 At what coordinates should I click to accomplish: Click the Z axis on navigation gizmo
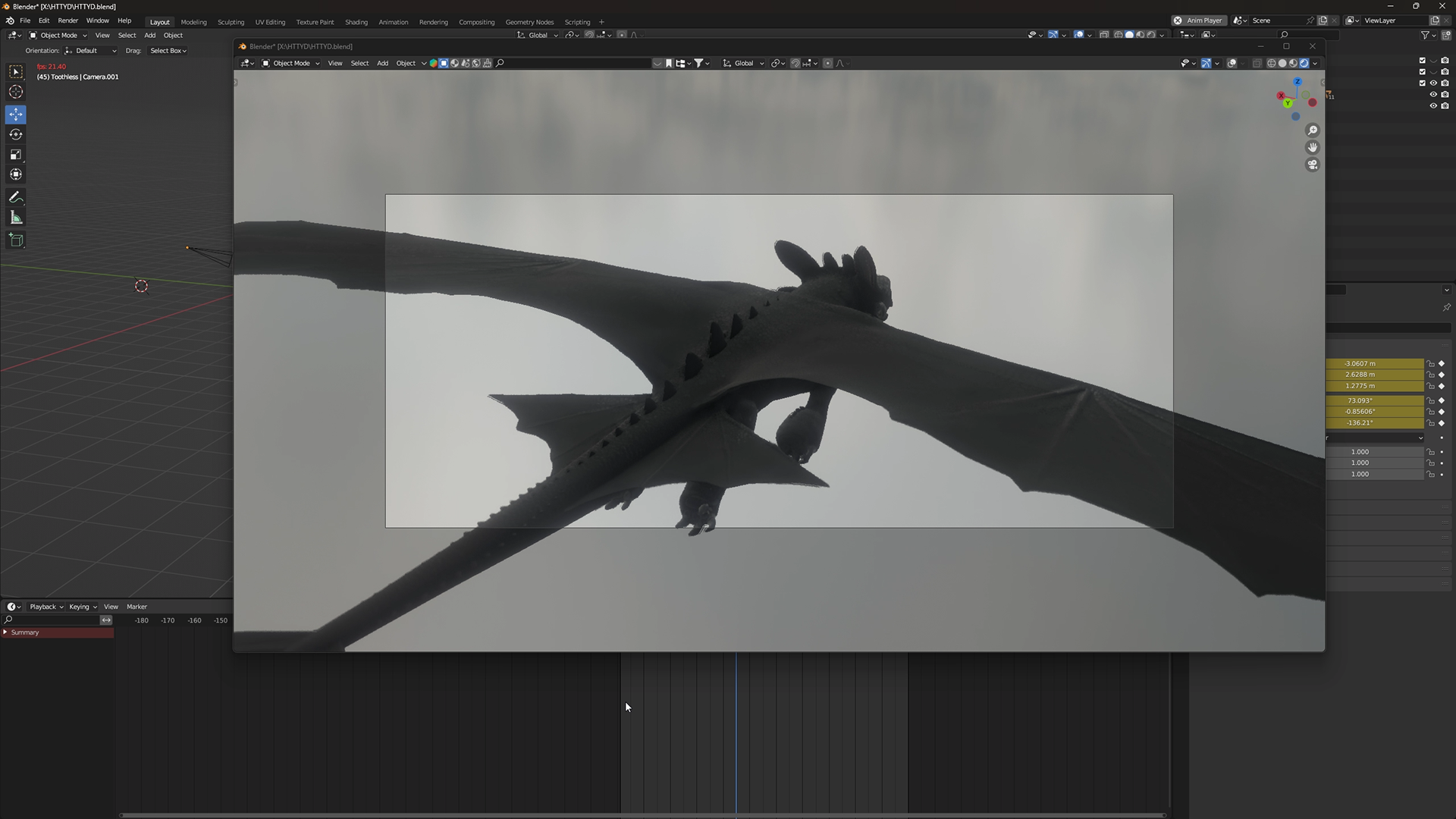click(x=1298, y=82)
